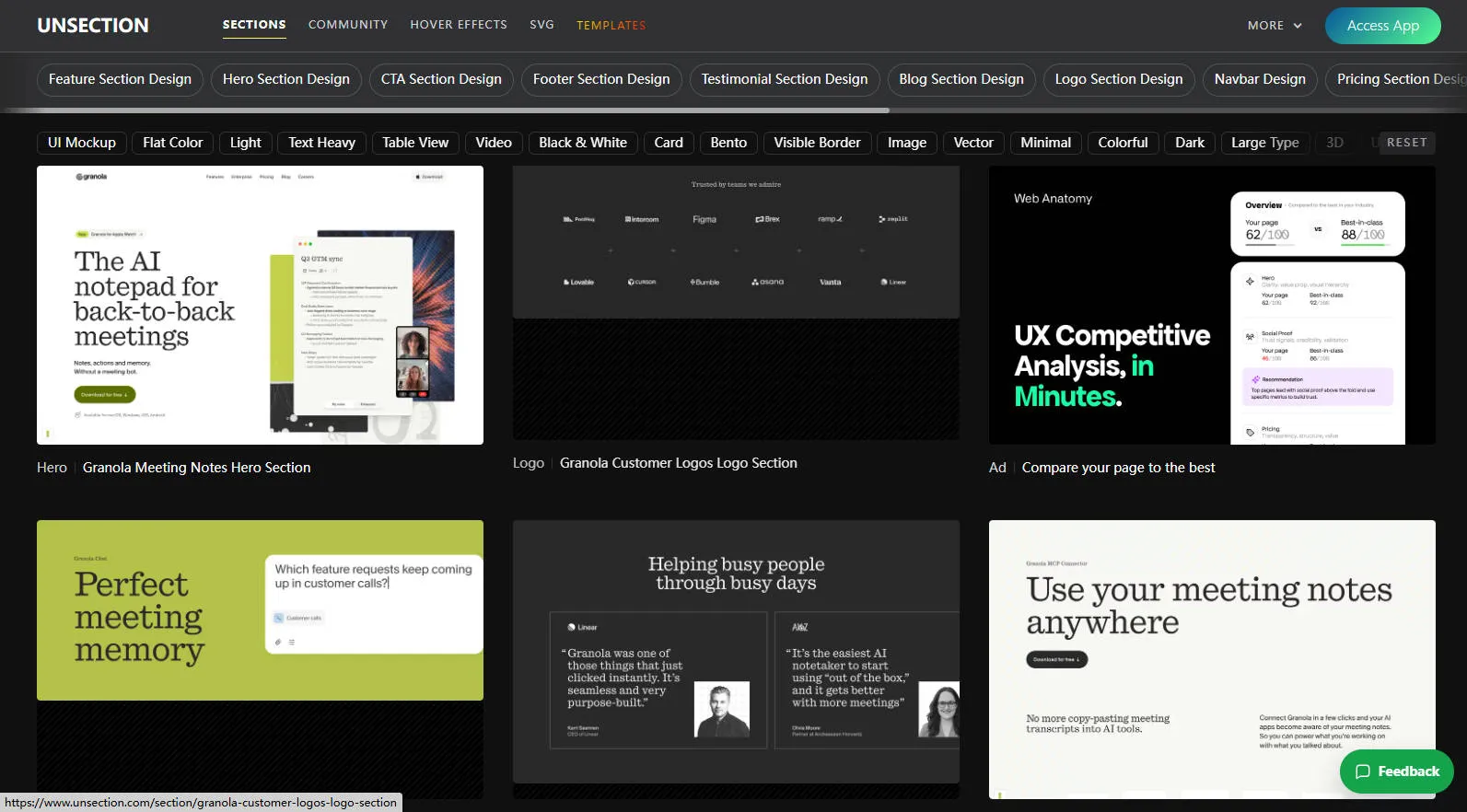Select Blog Section Design category
This screenshot has width=1467, height=812.
click(x=961, y=79)
